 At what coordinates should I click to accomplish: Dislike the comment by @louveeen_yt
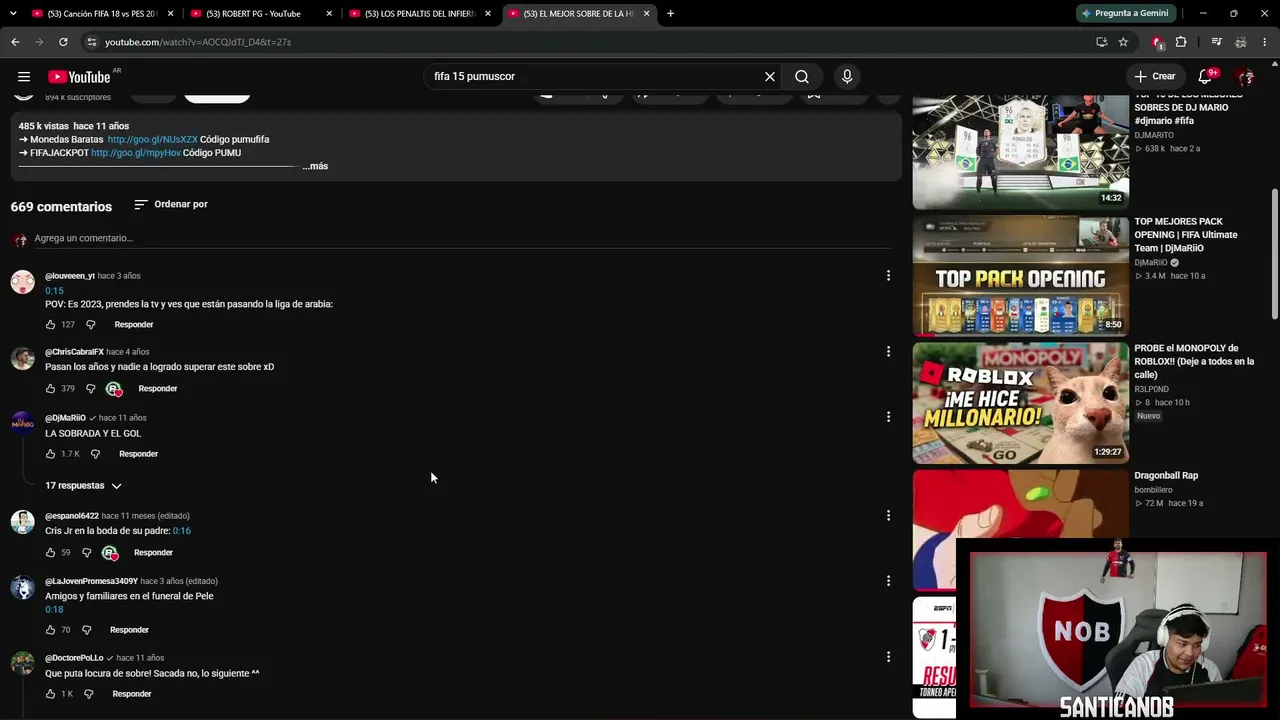click(90, 325)
